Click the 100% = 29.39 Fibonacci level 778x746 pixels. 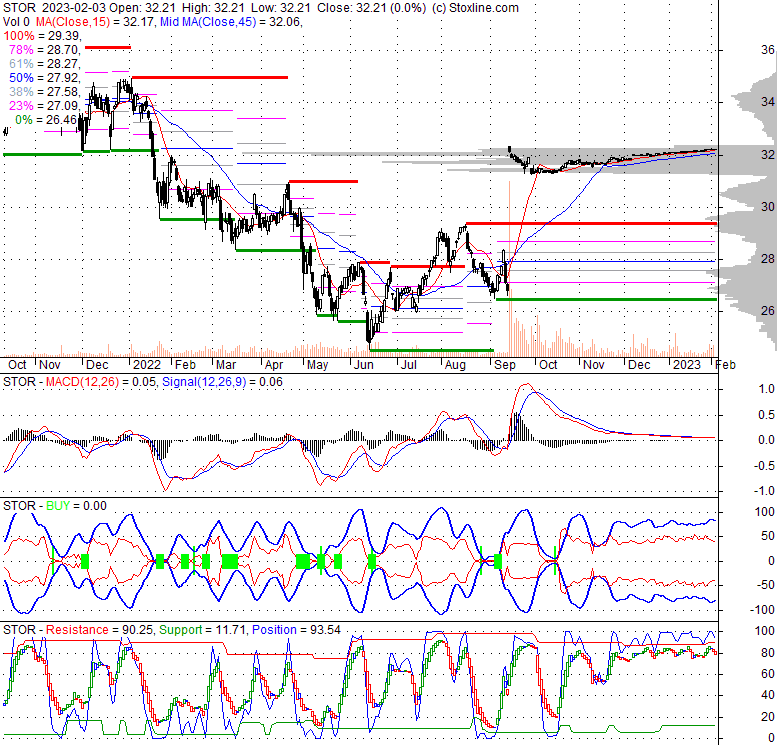42,36
